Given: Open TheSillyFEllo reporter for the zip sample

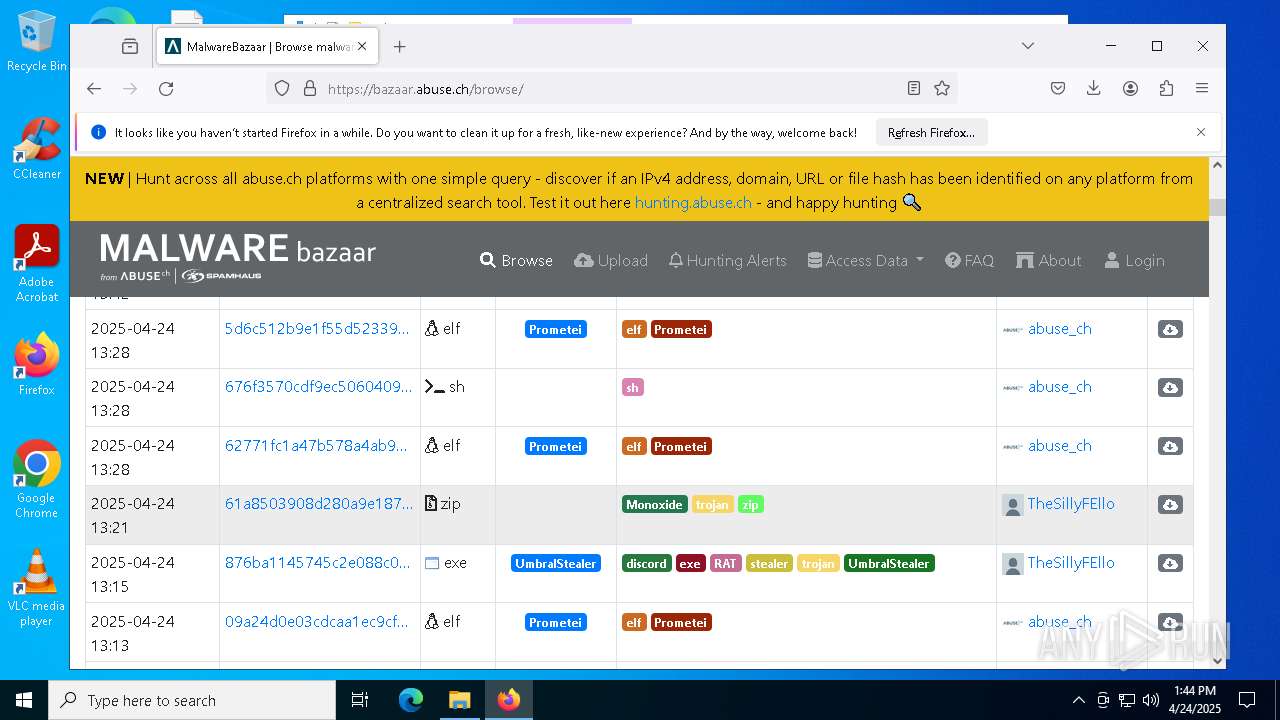Looking at the screenshot, I should (1070, 503).
